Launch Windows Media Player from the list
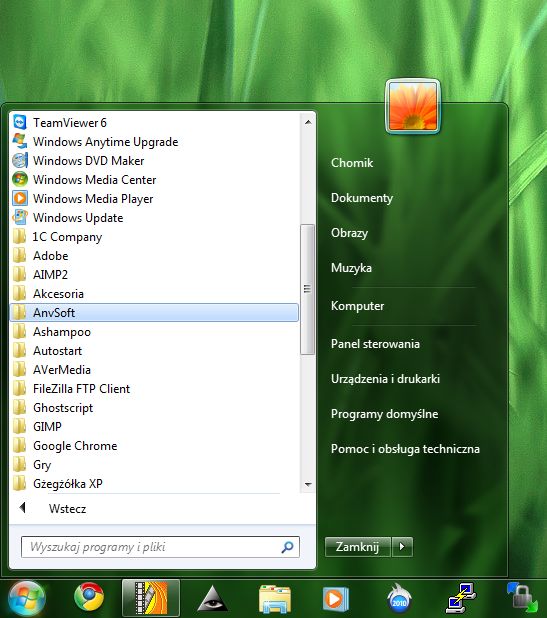This screenshot has height=618, width=547. click(154, 199)
